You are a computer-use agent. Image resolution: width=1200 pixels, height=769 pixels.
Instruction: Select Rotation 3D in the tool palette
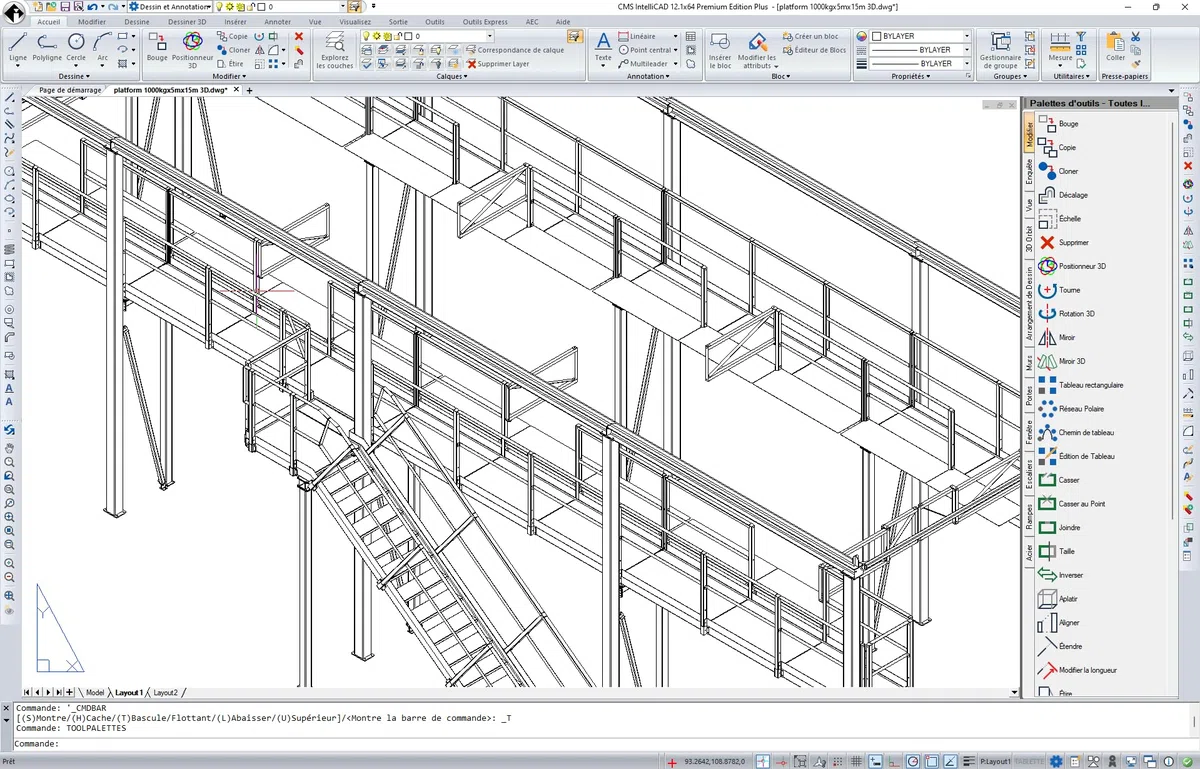(x=1067, y=313)
